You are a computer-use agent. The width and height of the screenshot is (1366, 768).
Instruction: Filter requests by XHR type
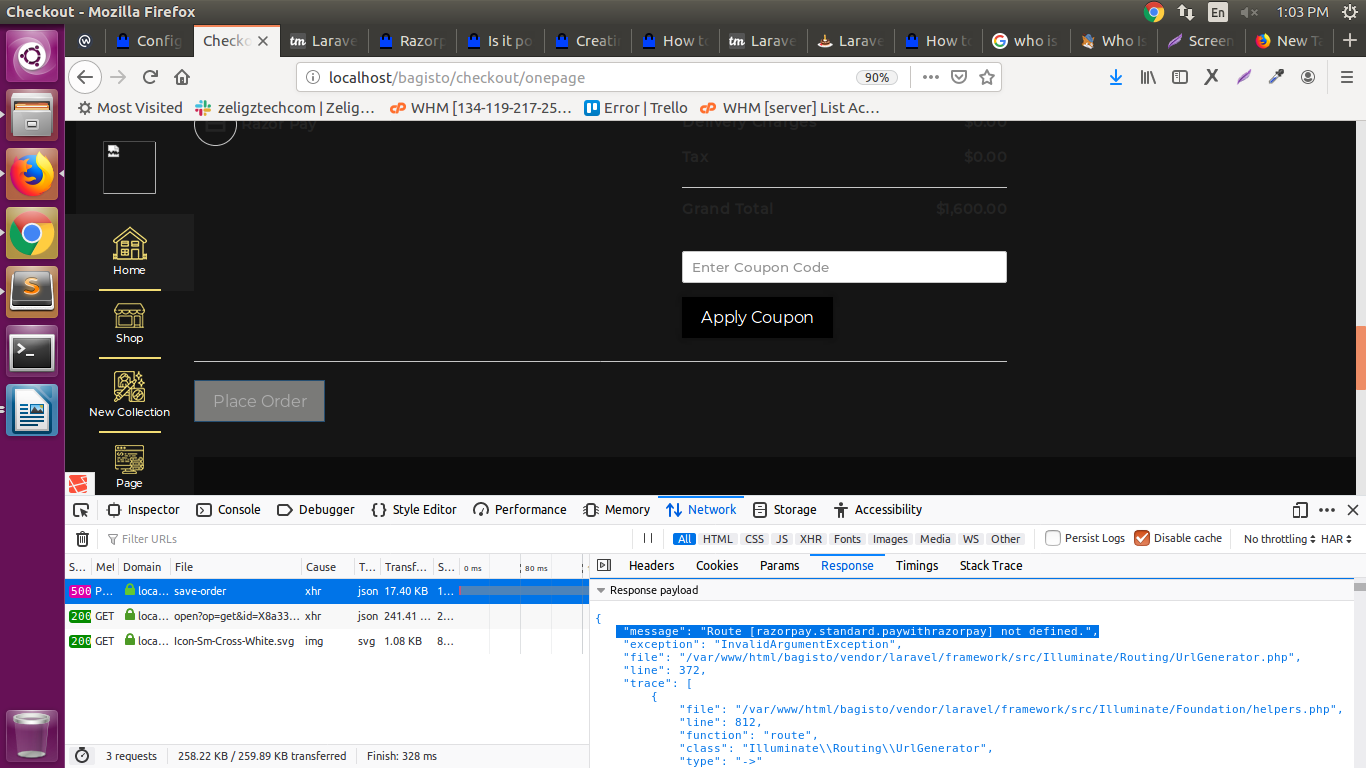coord(811,539)
